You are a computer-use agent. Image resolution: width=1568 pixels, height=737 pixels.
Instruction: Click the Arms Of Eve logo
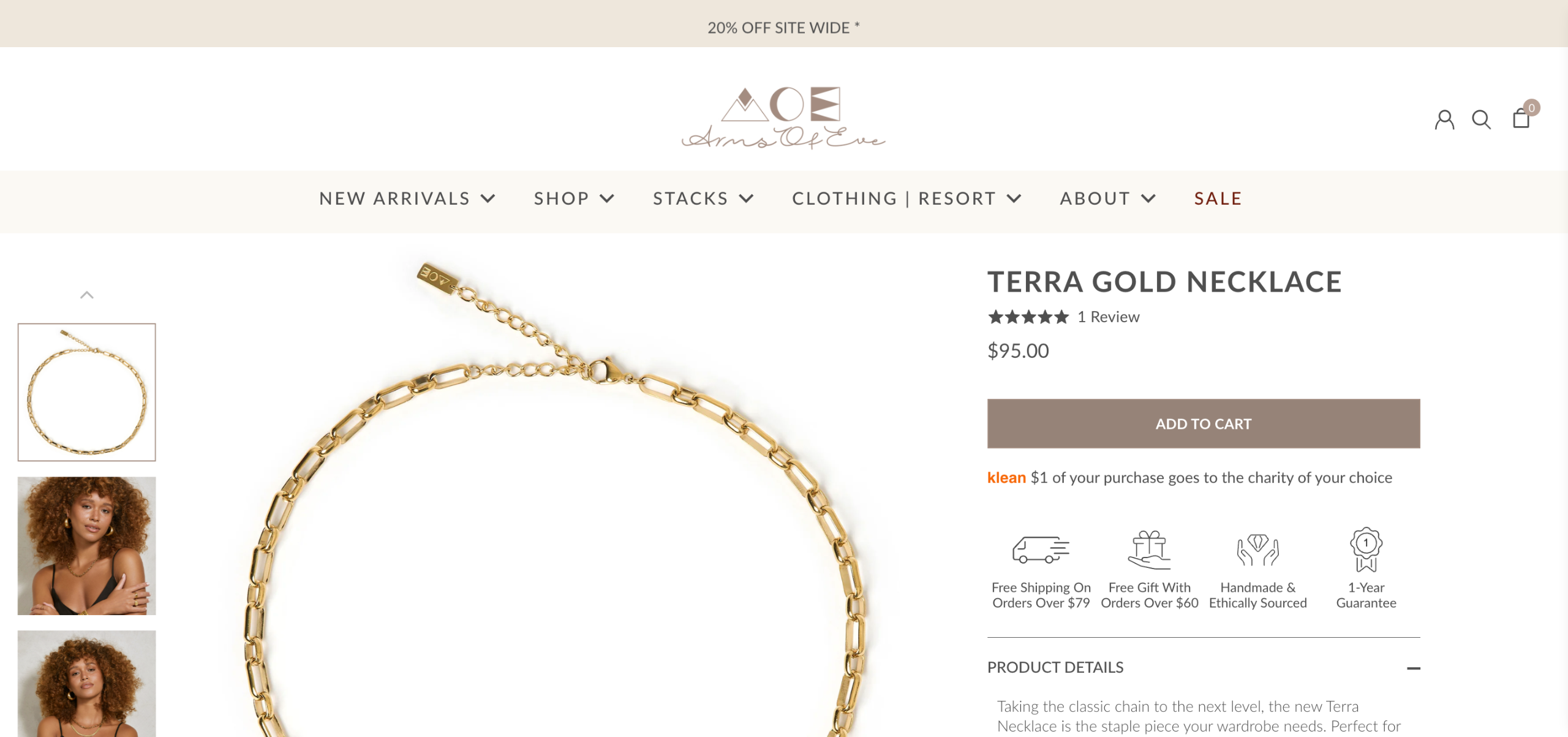click(x=783, y=118)
